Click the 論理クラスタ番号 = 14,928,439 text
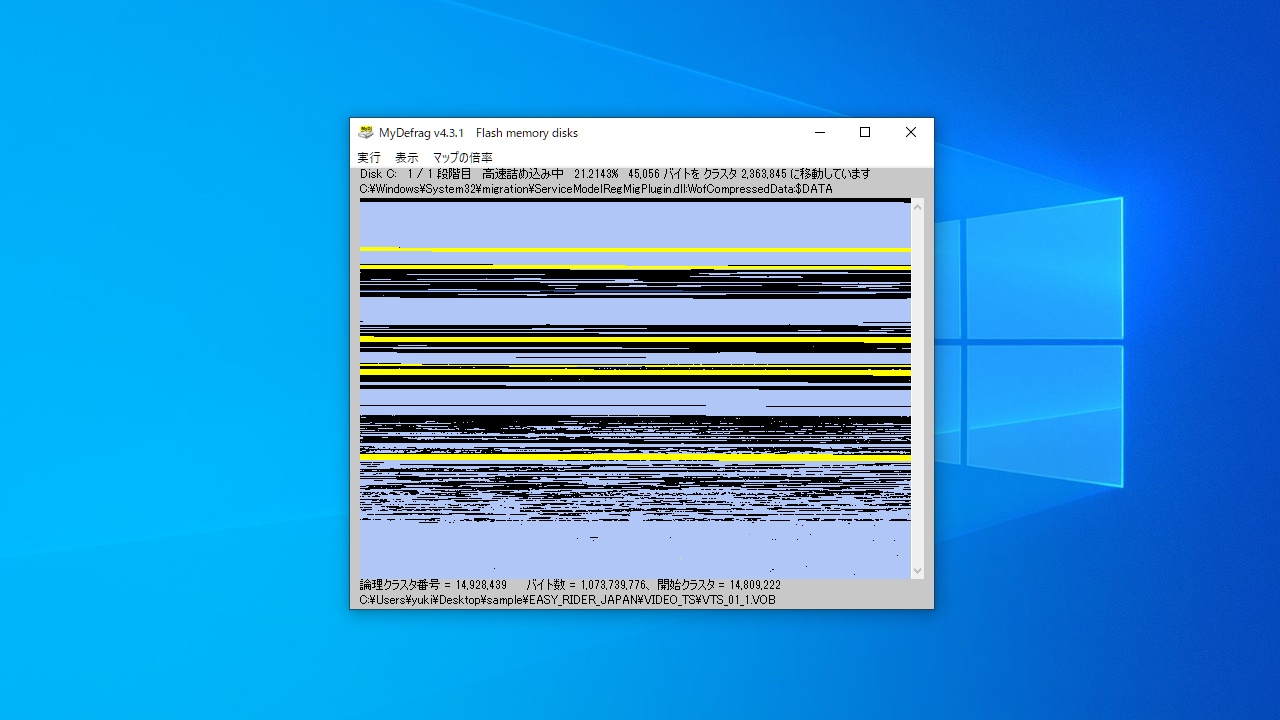This screenshot has height=720, width=1280. [433, 585]
